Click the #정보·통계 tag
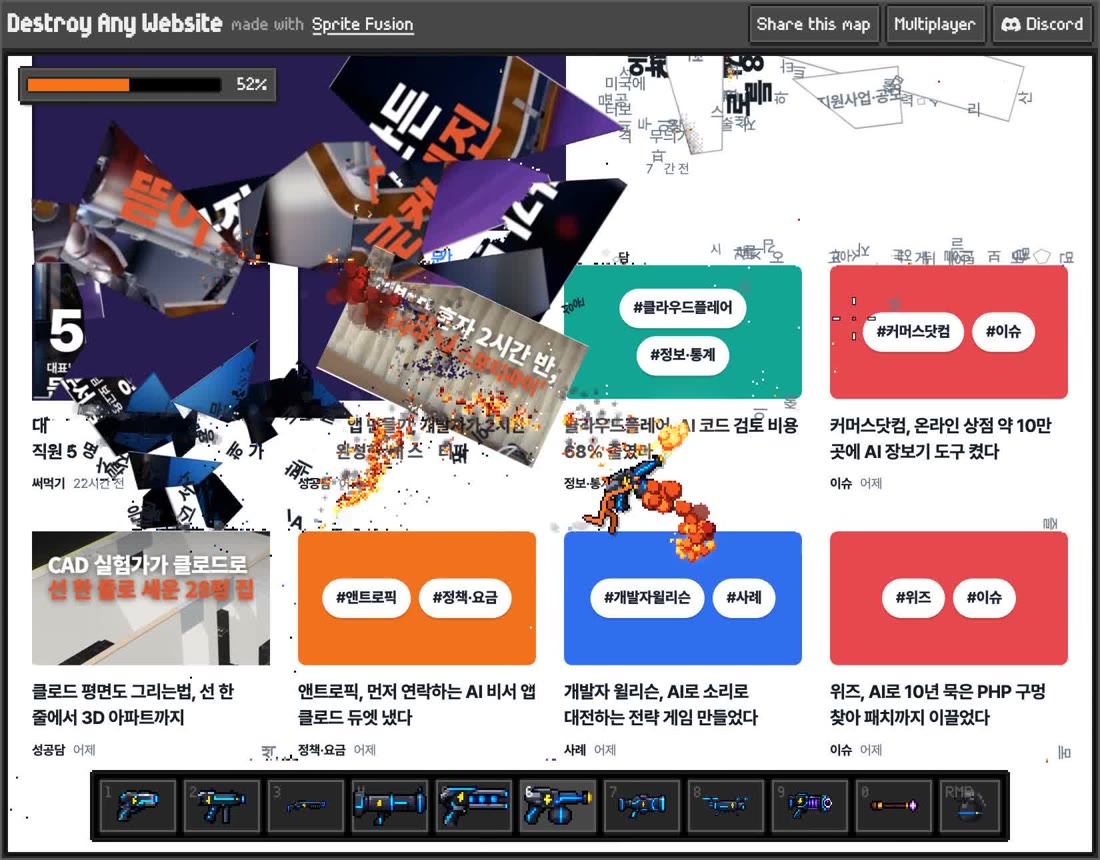This screenshot has width=1100, height=860. (683, 354)
